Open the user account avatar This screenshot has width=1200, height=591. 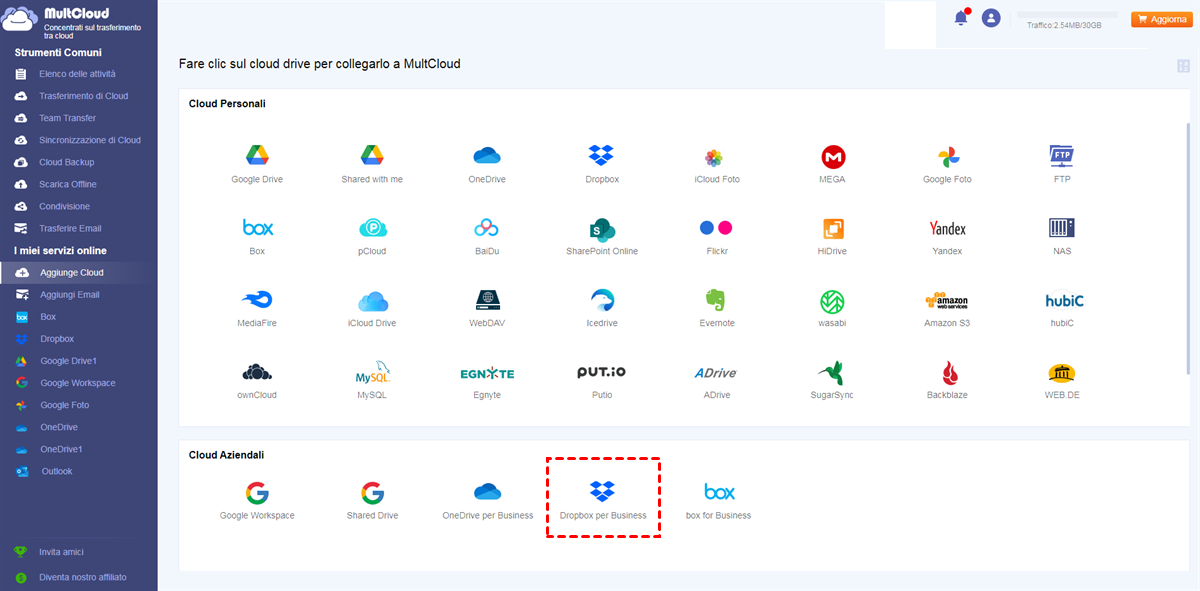click(991, 18)
